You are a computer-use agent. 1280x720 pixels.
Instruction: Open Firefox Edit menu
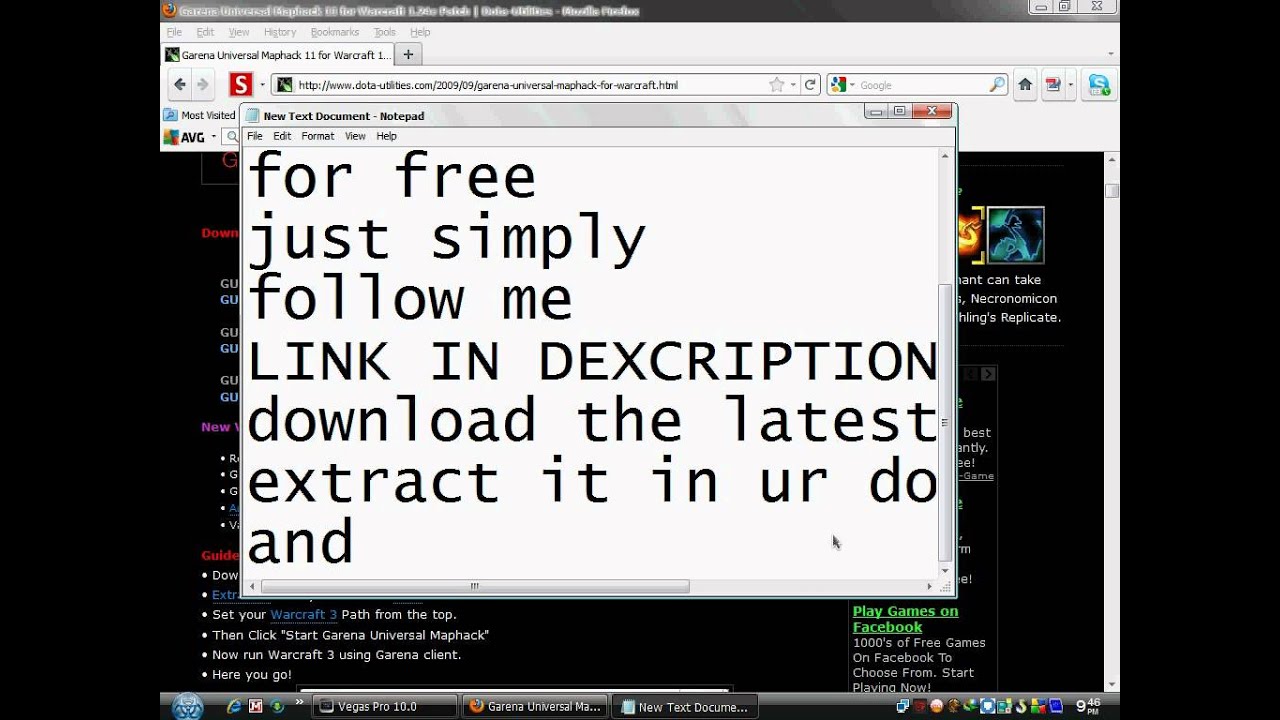205,32
